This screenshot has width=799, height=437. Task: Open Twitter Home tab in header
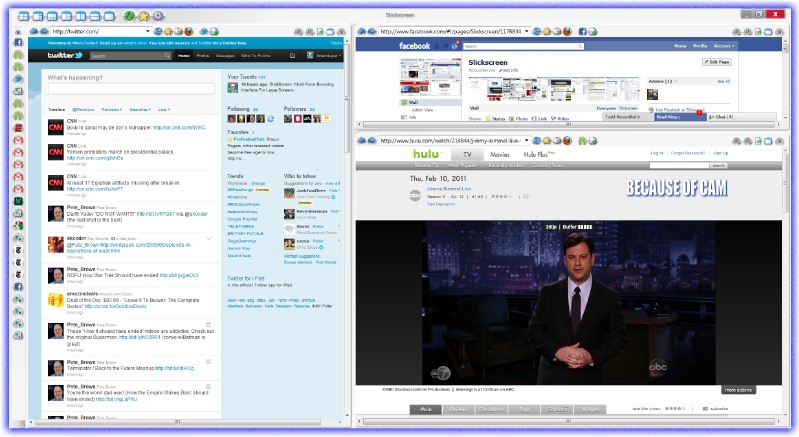[x=183, y=56]
